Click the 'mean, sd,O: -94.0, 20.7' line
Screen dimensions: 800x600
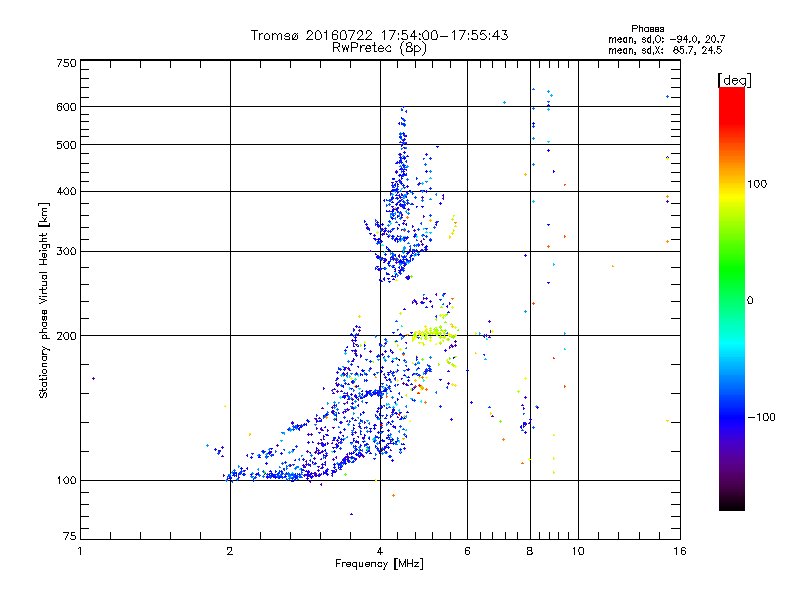(666, 39)
